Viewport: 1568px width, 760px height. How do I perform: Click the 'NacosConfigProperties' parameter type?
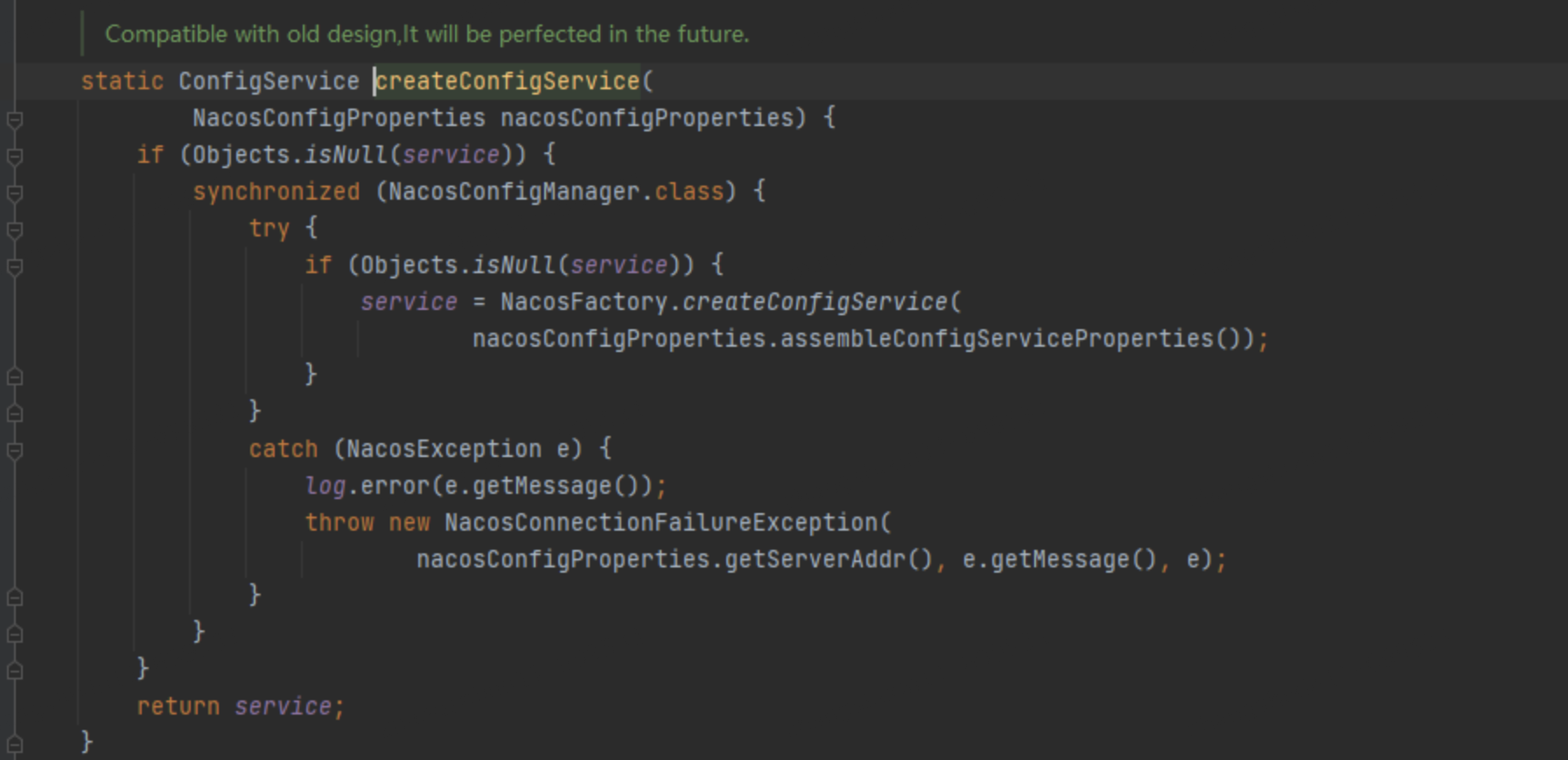coord(339,118)
